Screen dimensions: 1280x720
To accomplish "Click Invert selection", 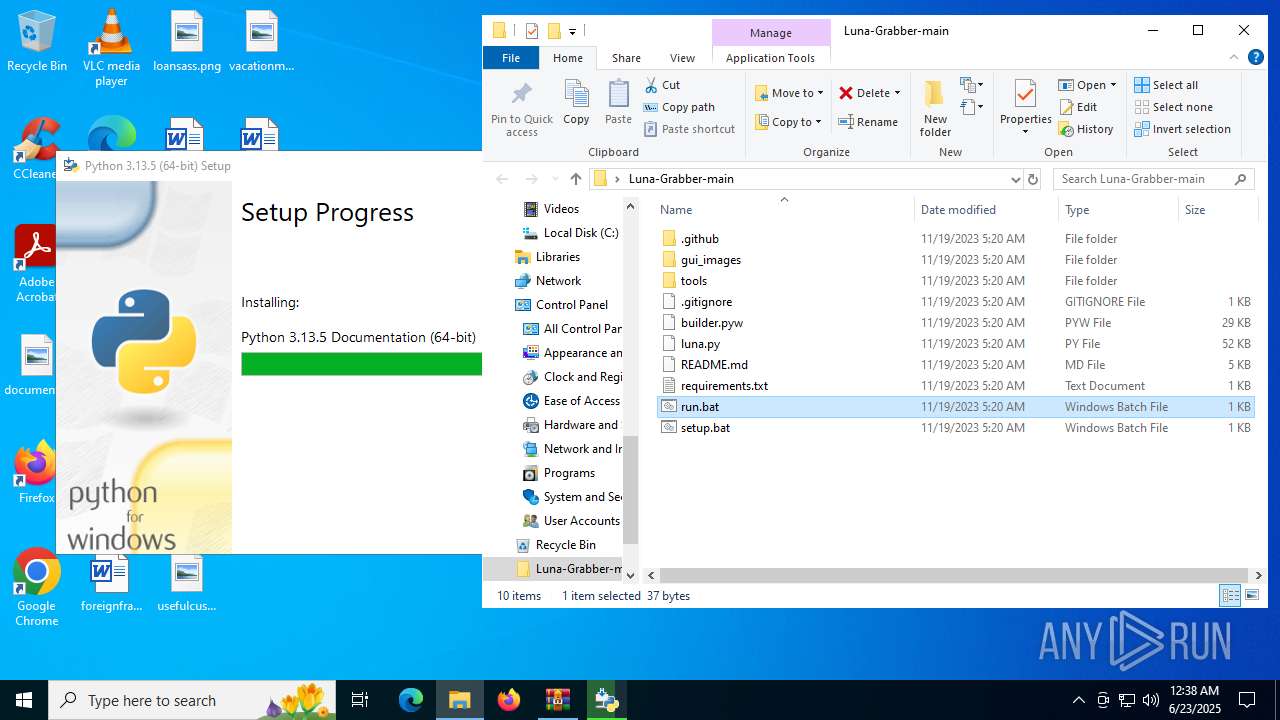I will coord(1182,129).
